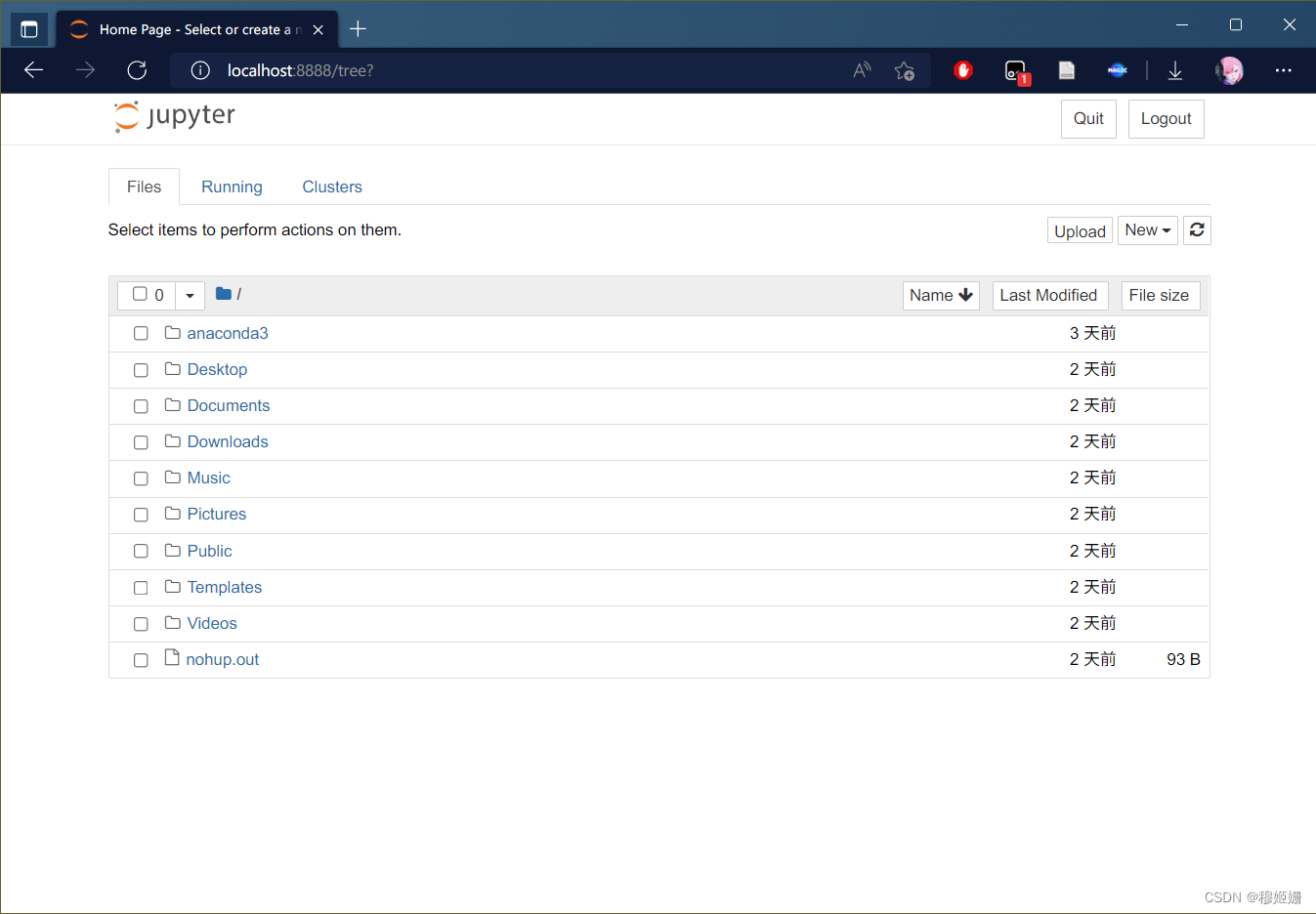This screenshot has width=1316, height=914.
Task: Click the root folder icon in breadcrumb
Action: coord(224,294)
